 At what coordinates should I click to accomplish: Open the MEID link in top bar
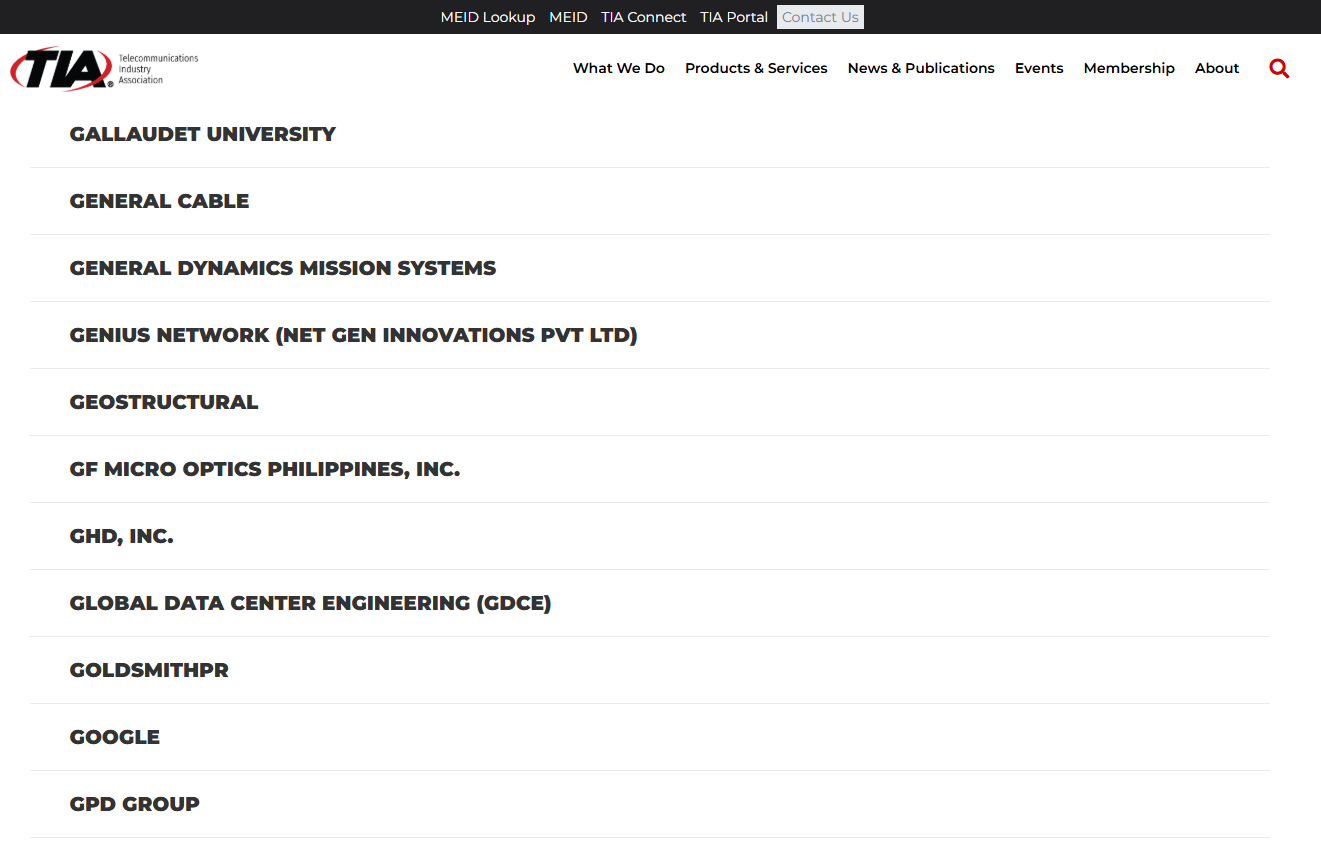pyautogui.click(x=568, y=17)
